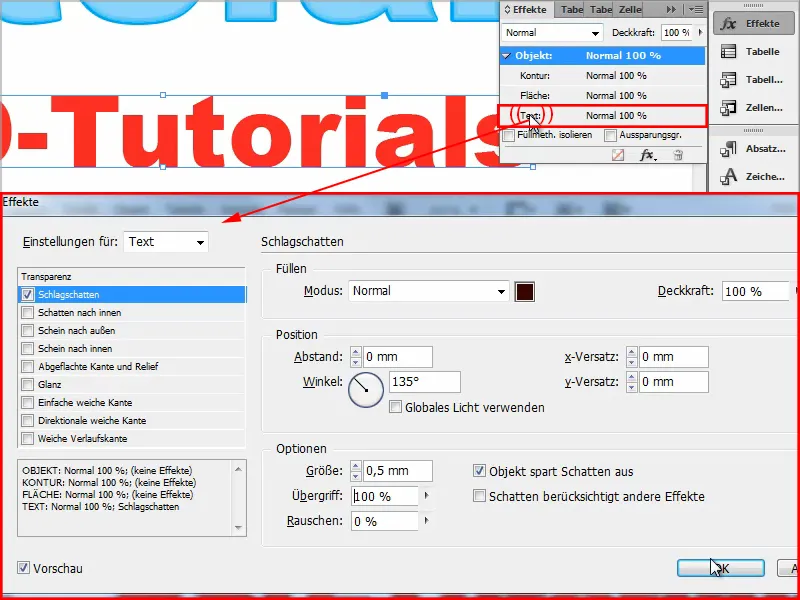The image size is (800, 600).
Task: Open the Tabell... formats panel in dock
Action: click(x=753, y=80)
